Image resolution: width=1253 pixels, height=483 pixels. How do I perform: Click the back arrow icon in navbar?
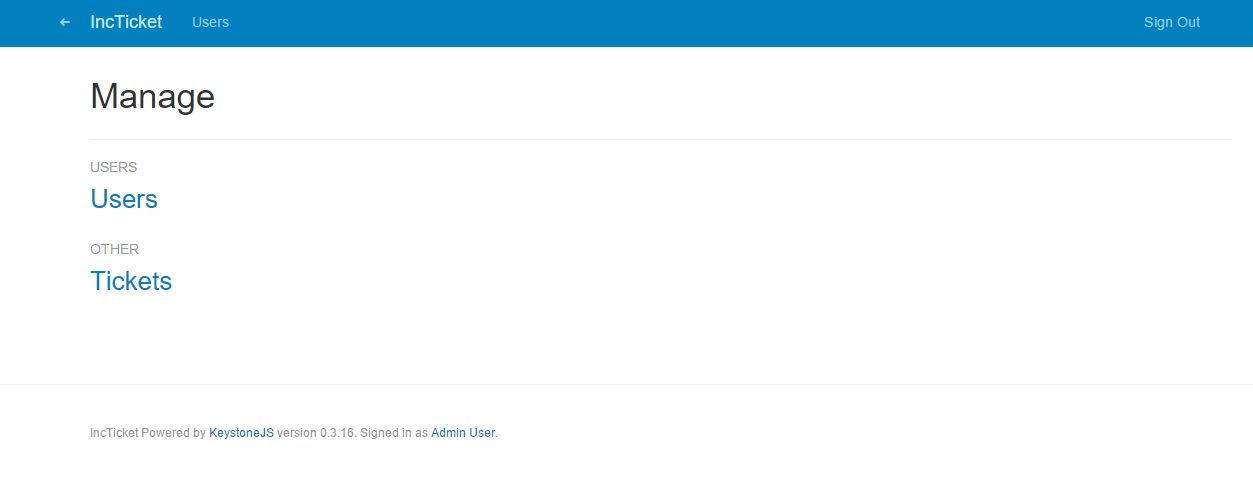pyautogui.click(x=65, y=22)
